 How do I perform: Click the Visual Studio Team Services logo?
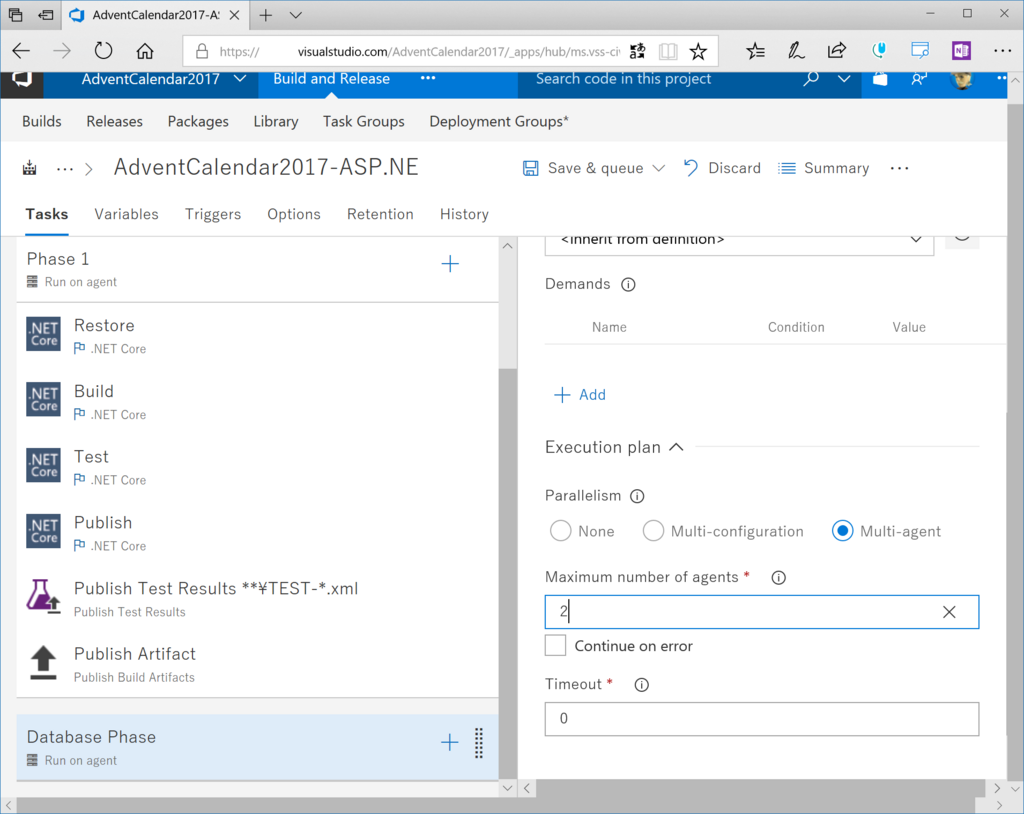point(22,79)
